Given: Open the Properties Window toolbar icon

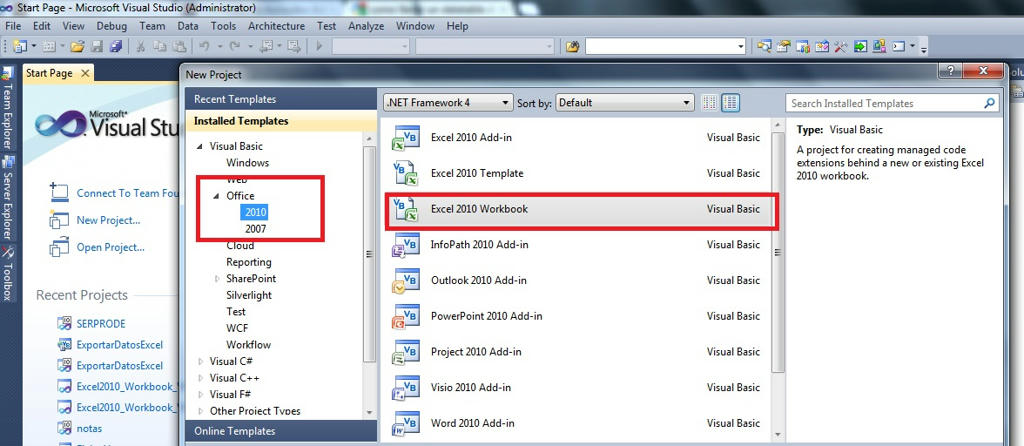Looking at the screenshot, I should click(784, 46).
